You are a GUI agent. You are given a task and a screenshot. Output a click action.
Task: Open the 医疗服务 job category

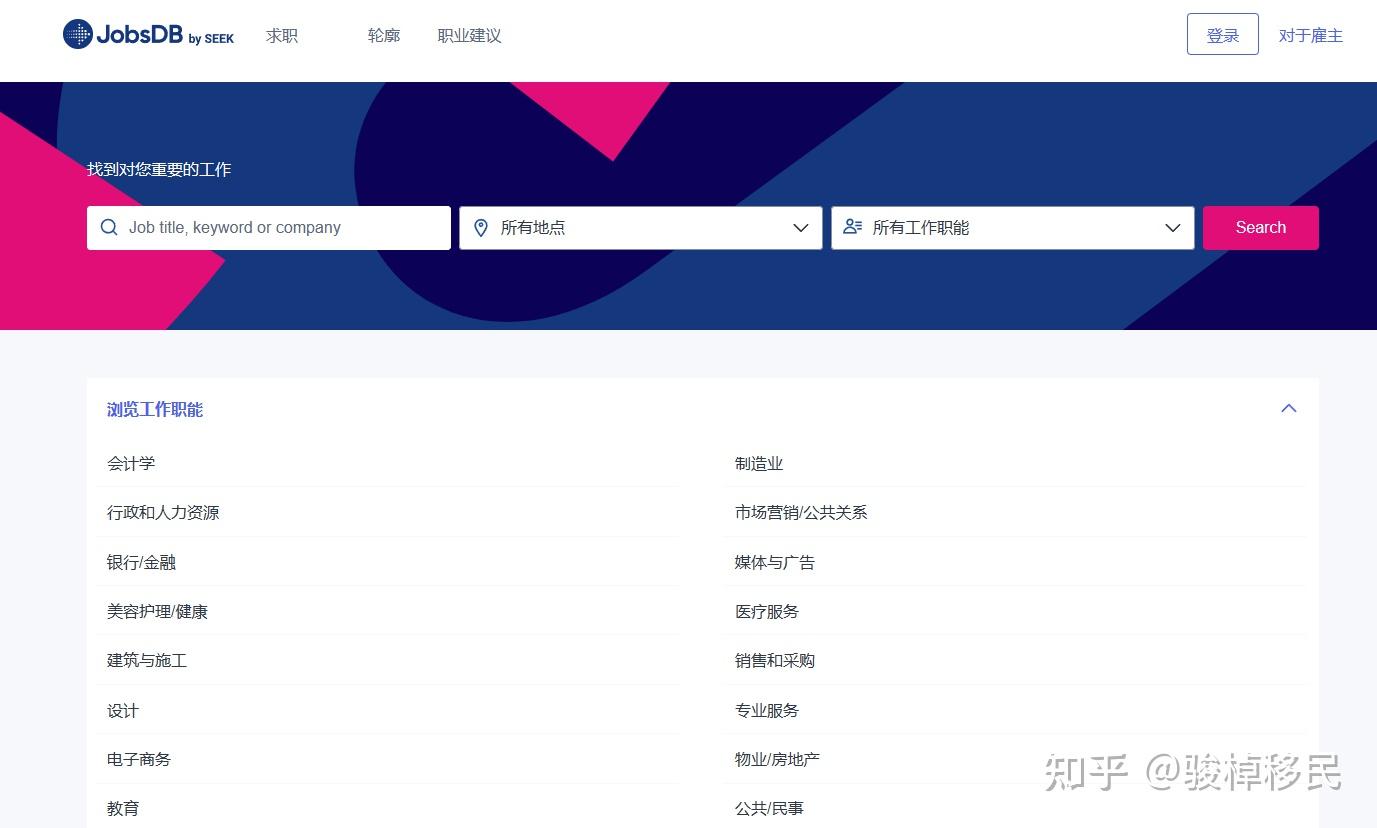(767, 611)
